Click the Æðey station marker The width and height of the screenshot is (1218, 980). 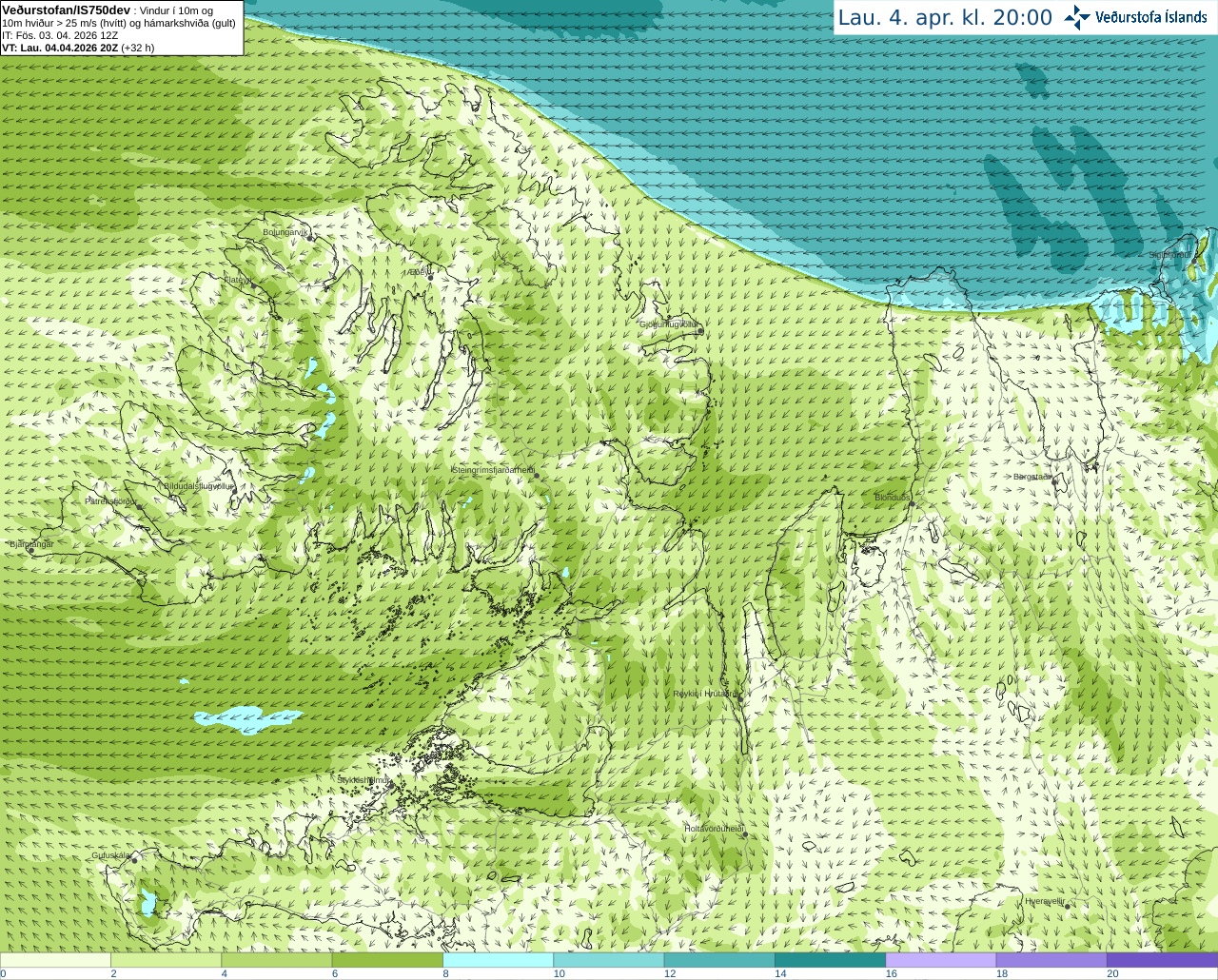(430, 276)
